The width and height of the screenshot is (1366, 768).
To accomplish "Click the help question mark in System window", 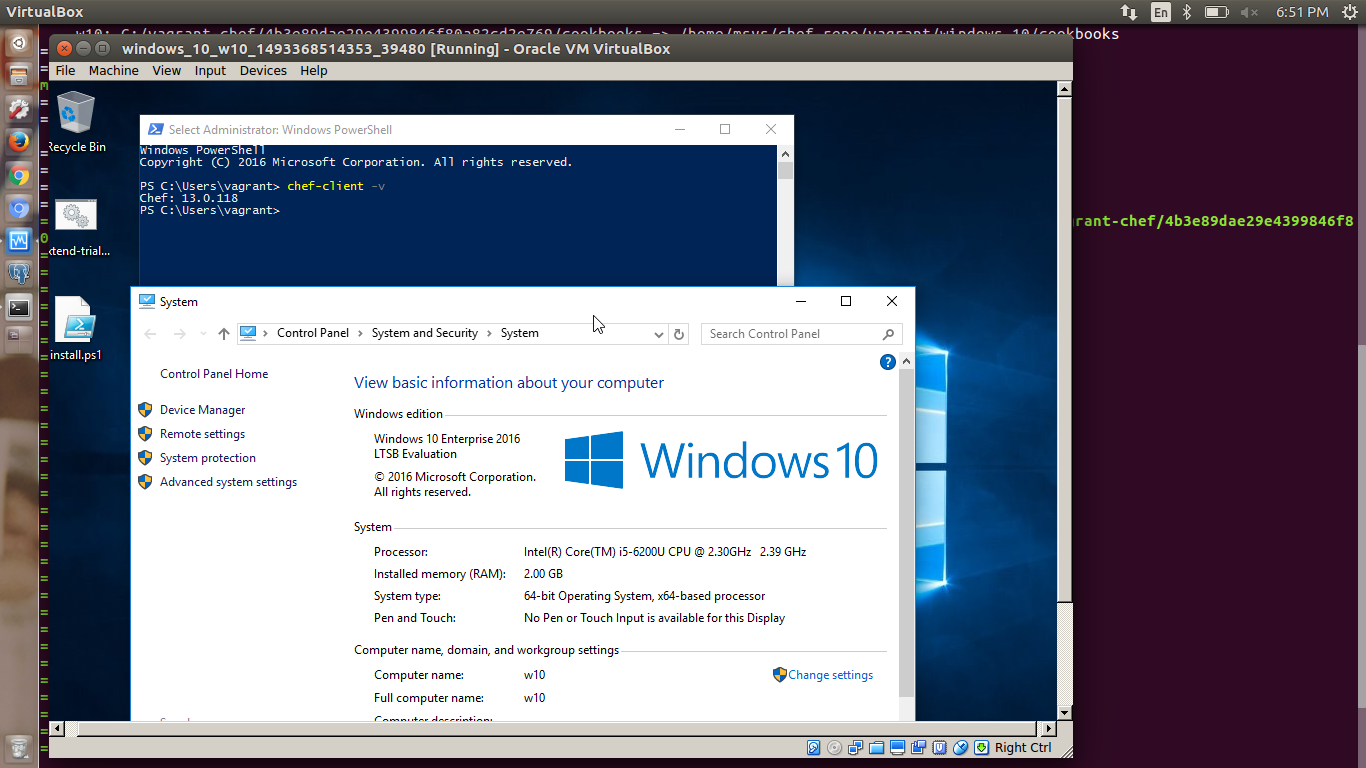I will point(887,362).
